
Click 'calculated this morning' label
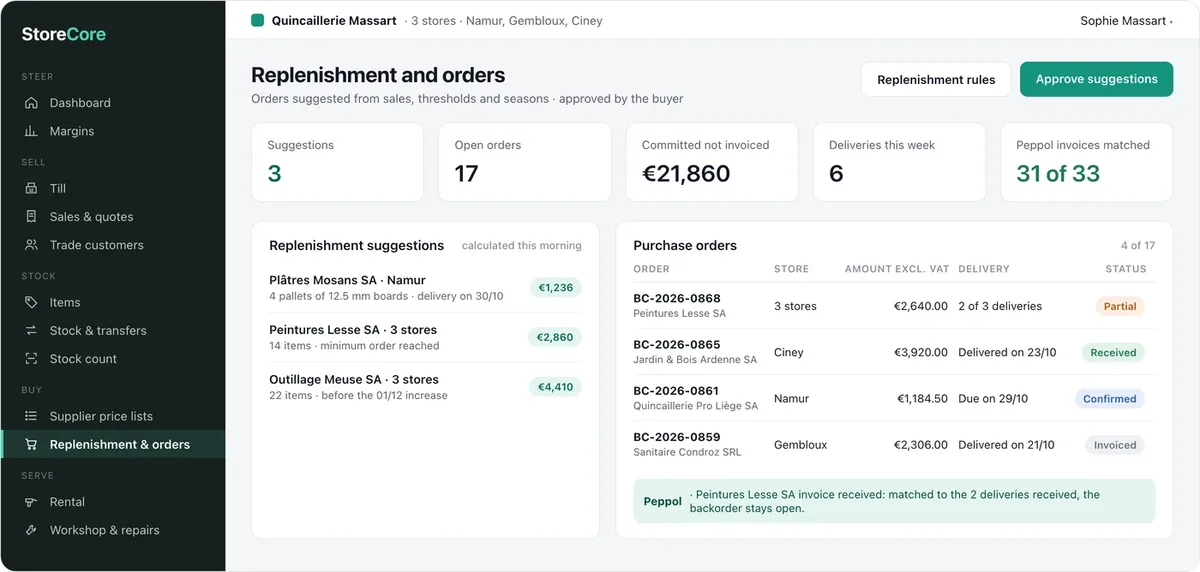coord(521,245)
